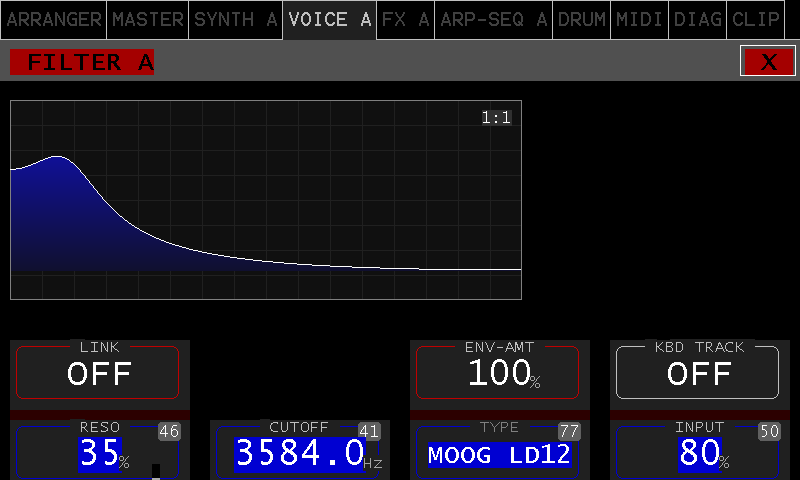Click the 1:1 zoom ratio label
This screenshot has width=800, height=480.
click(x=496, y=118)
